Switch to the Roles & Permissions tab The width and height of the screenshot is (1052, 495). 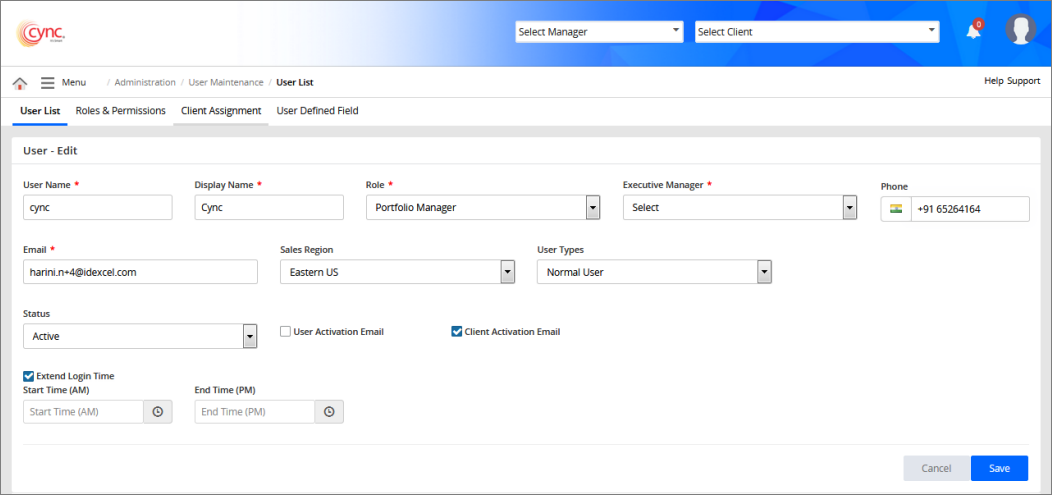pos(120,111)
